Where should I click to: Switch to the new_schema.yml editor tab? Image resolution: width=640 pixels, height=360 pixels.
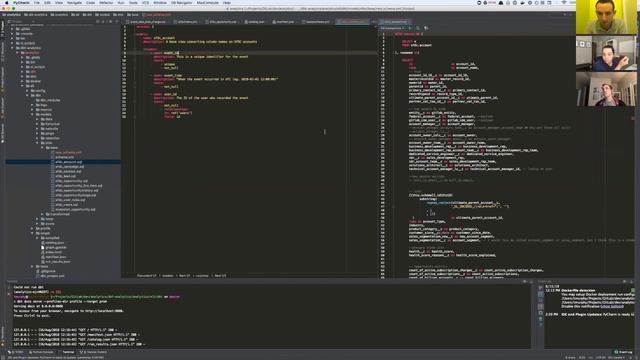(353, 22)
